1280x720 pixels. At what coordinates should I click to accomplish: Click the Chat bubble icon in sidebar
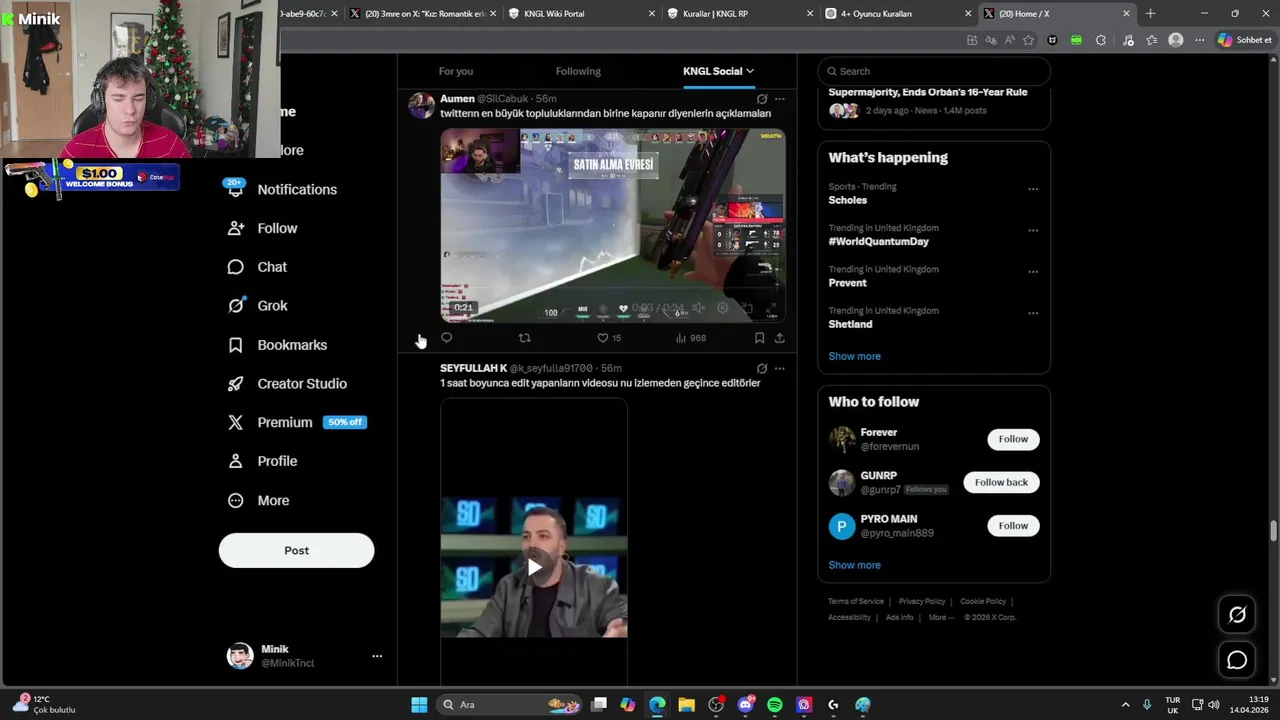point(235,267)
